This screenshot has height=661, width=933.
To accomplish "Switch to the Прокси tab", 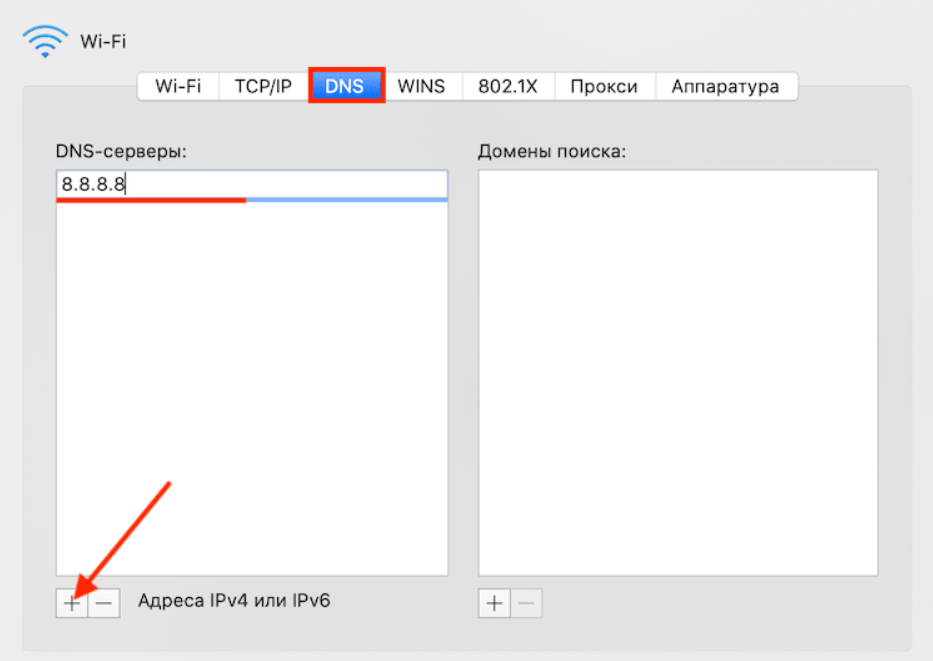I will [x=604, y=86].
